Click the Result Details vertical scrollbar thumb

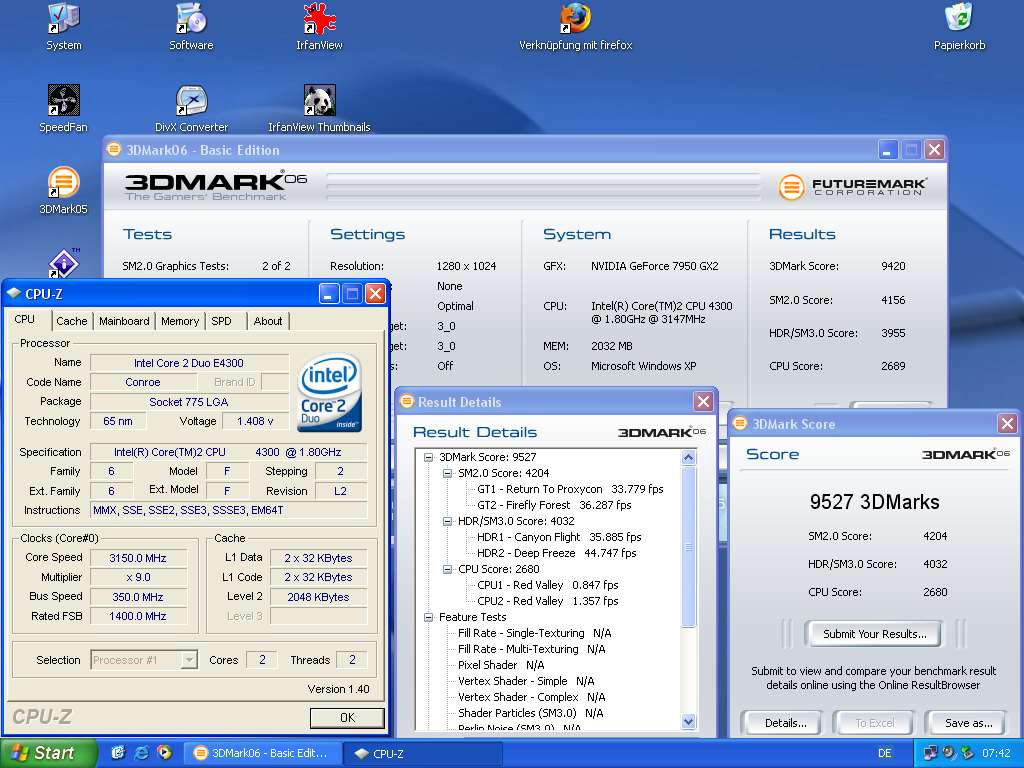pyautogui.click(x=688, y=546)
